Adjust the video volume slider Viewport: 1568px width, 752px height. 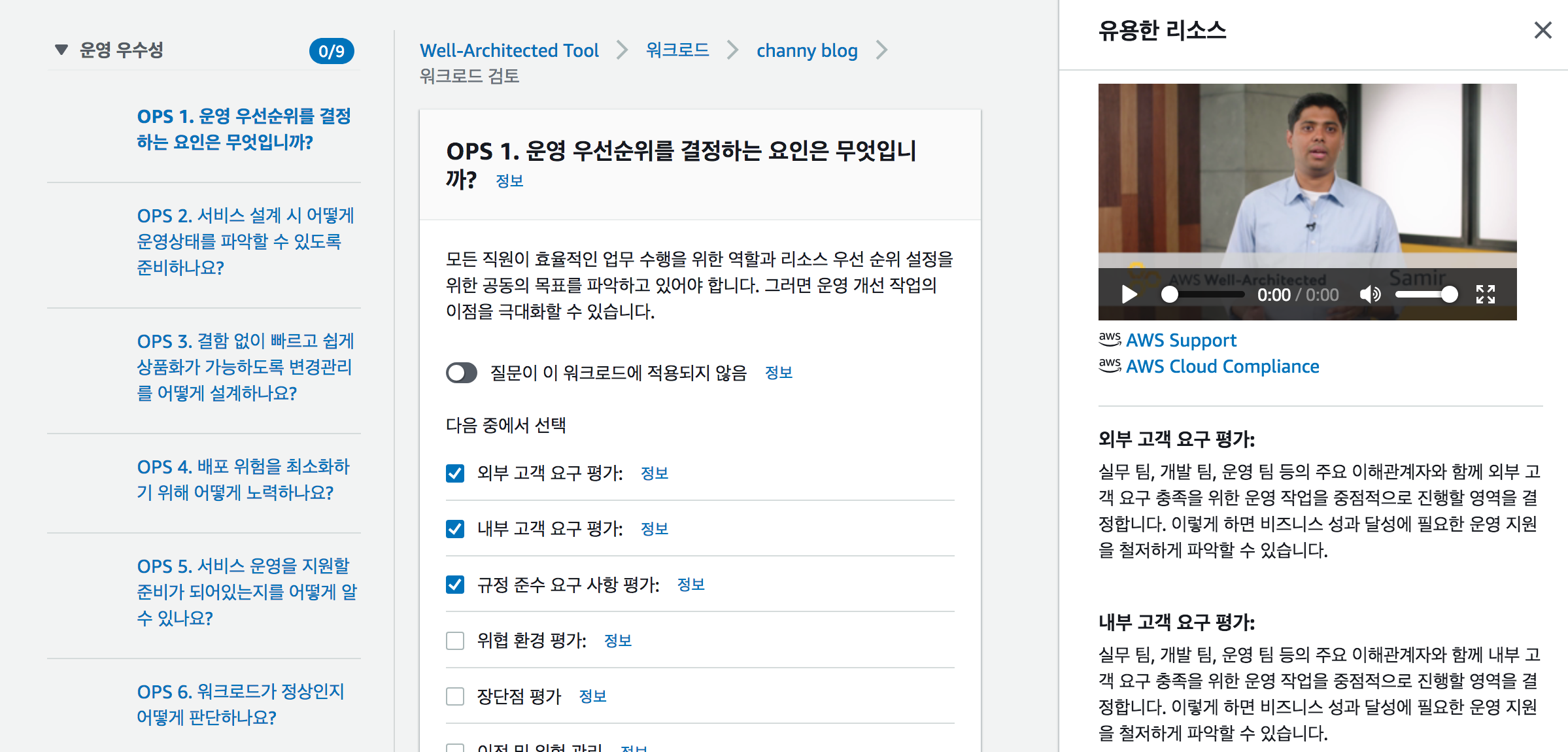click(1425, 294)
